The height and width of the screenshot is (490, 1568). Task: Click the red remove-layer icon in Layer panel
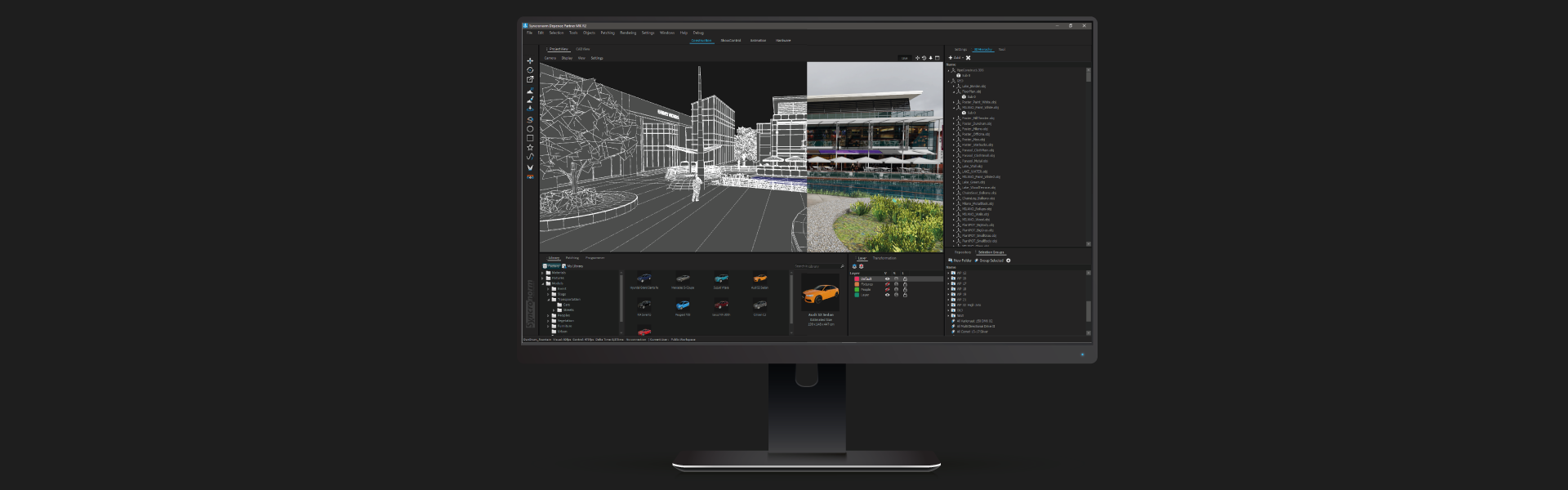pyautogui.click(x=862, y=266)
